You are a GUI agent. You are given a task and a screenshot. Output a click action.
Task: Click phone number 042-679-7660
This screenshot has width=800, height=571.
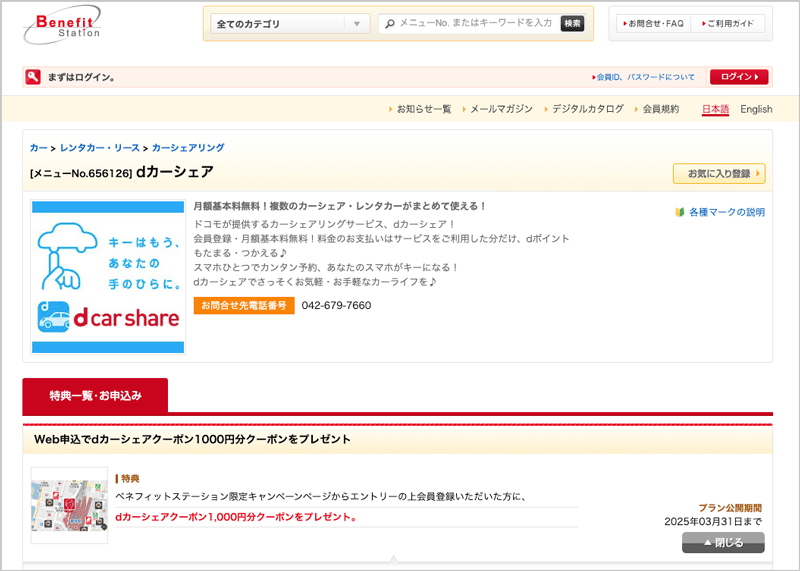coord(336,305)
